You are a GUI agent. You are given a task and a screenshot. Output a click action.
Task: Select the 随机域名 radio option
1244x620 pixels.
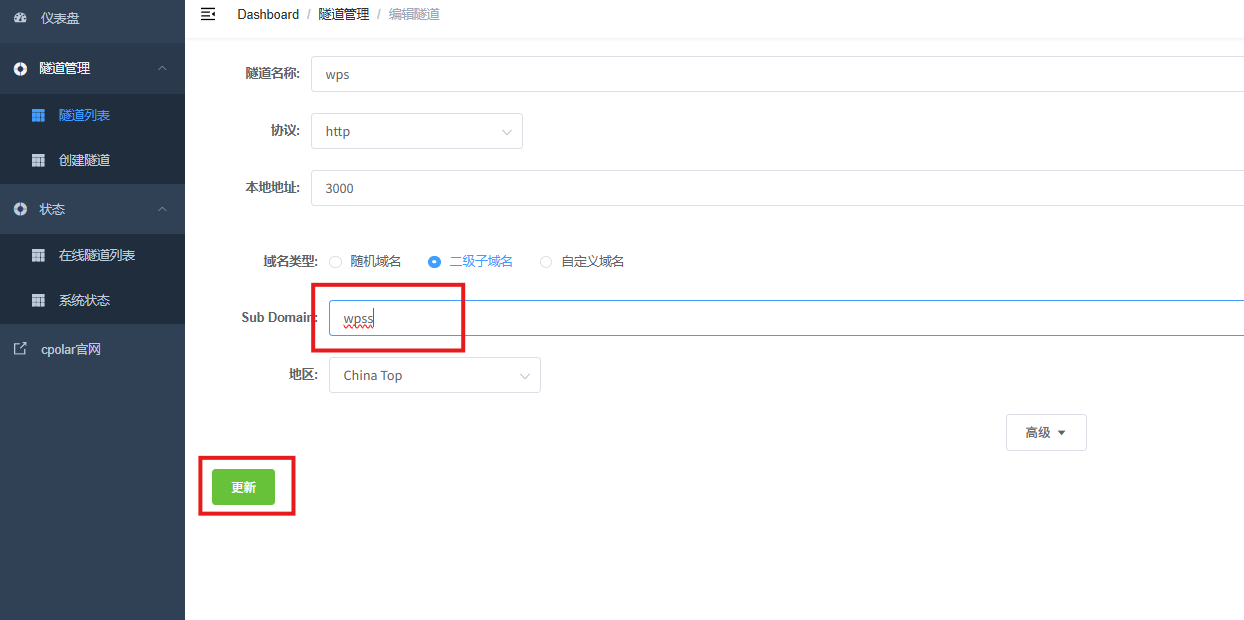[x=336, y=262]
